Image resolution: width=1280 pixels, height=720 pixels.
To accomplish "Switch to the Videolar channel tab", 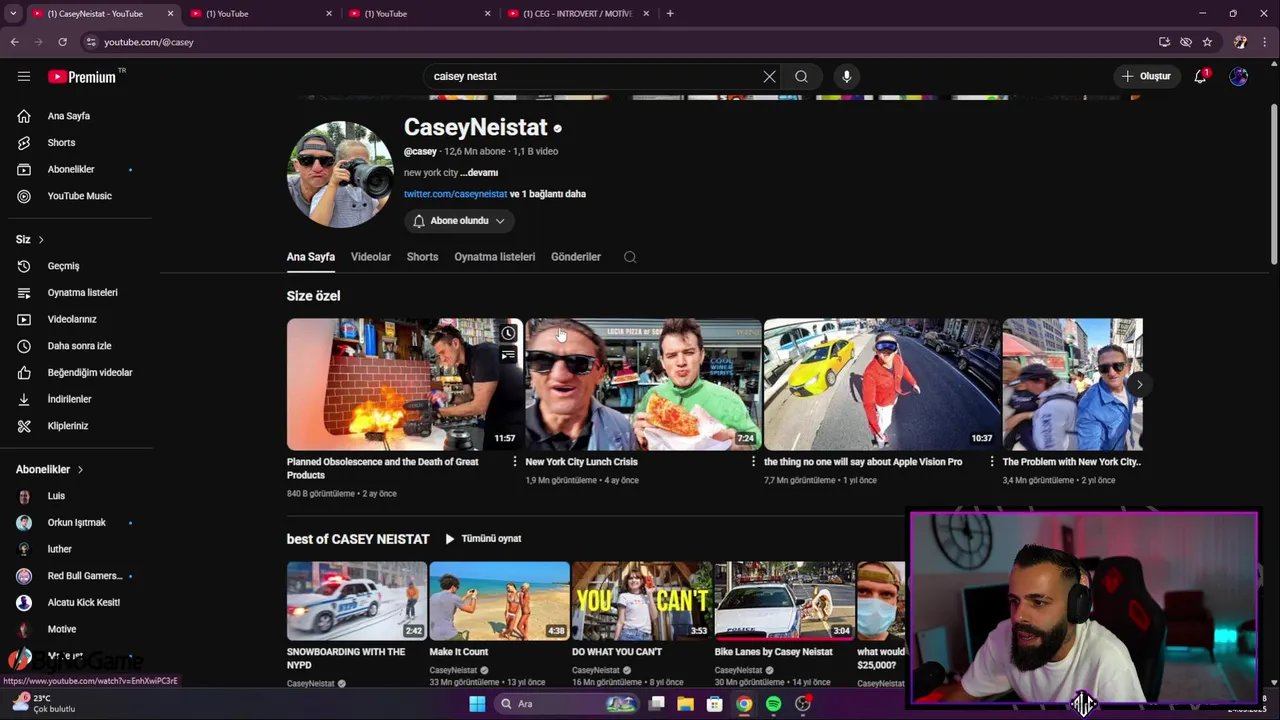I will 371,257.
